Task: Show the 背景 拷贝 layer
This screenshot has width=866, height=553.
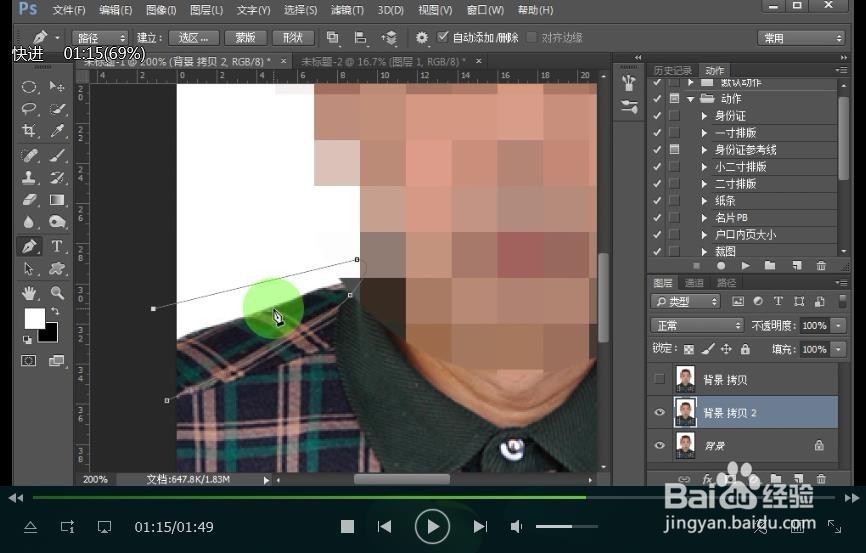Action: coord(659,379)
